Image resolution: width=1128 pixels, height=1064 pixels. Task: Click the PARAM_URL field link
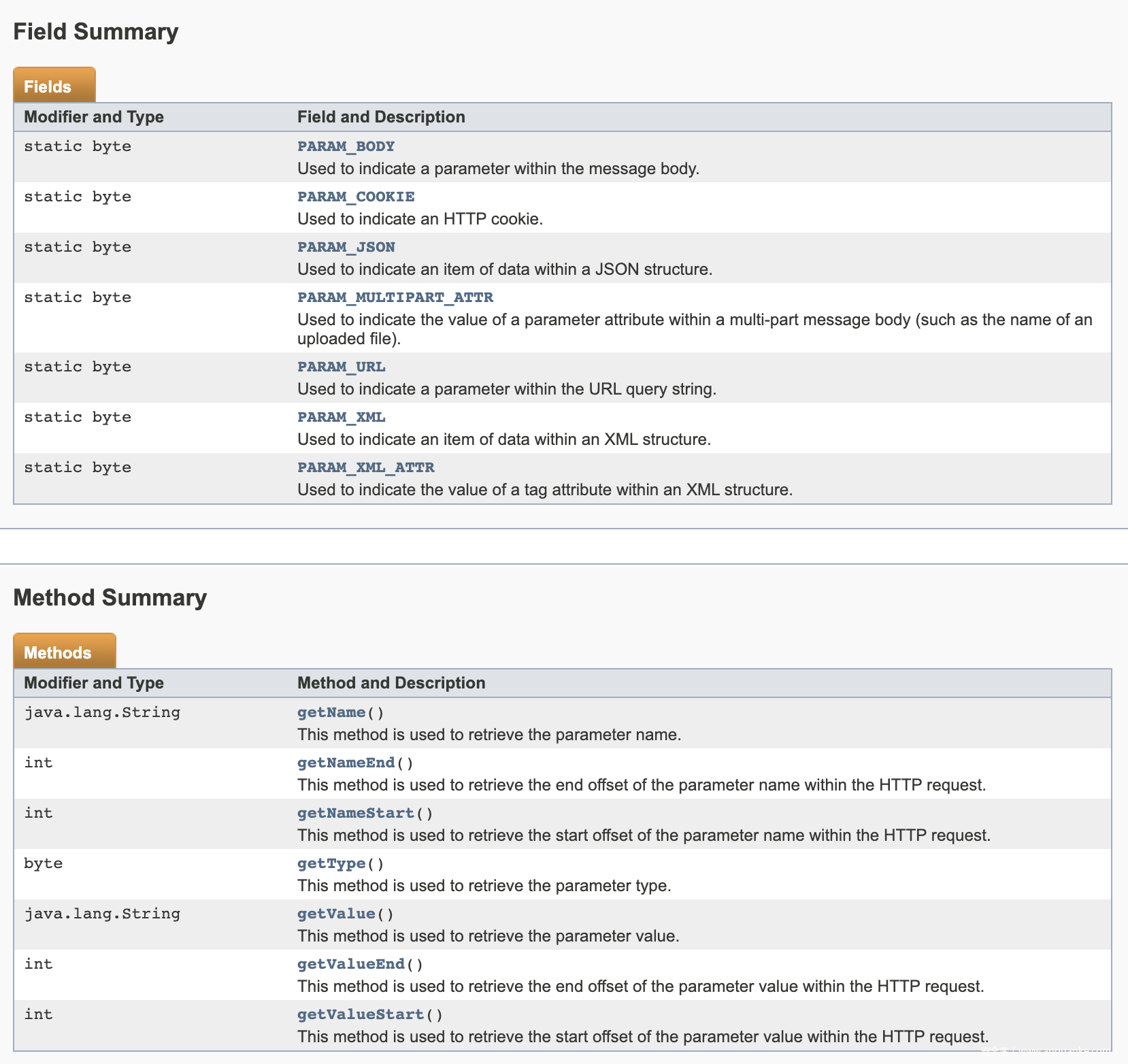(x=341, y=367)
